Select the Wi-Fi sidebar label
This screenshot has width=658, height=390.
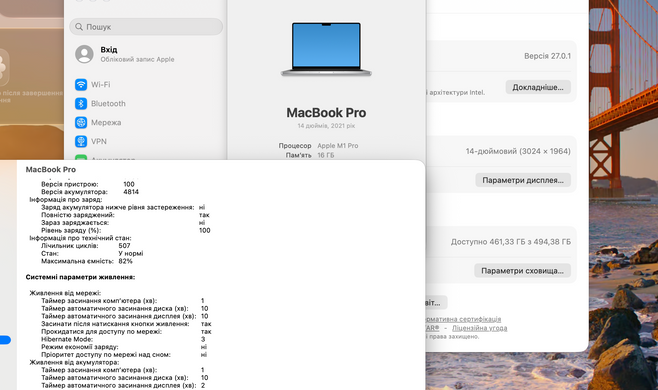coord(101,84)
